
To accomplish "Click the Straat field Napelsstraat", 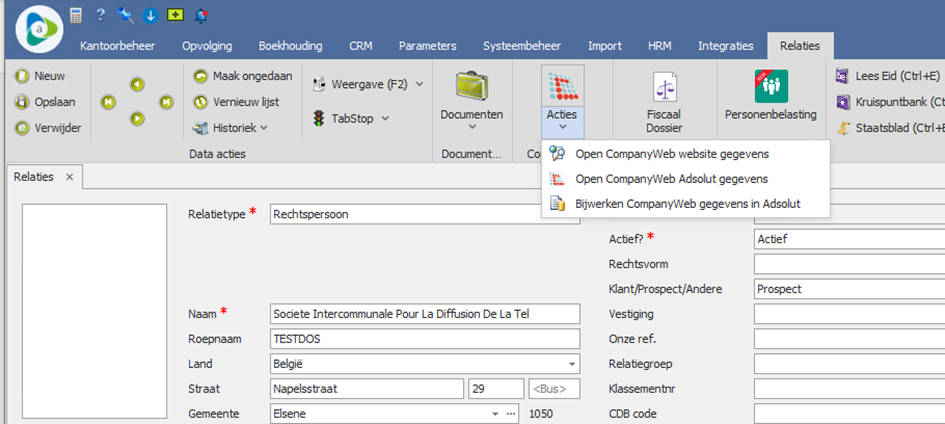I will point(367,389).
